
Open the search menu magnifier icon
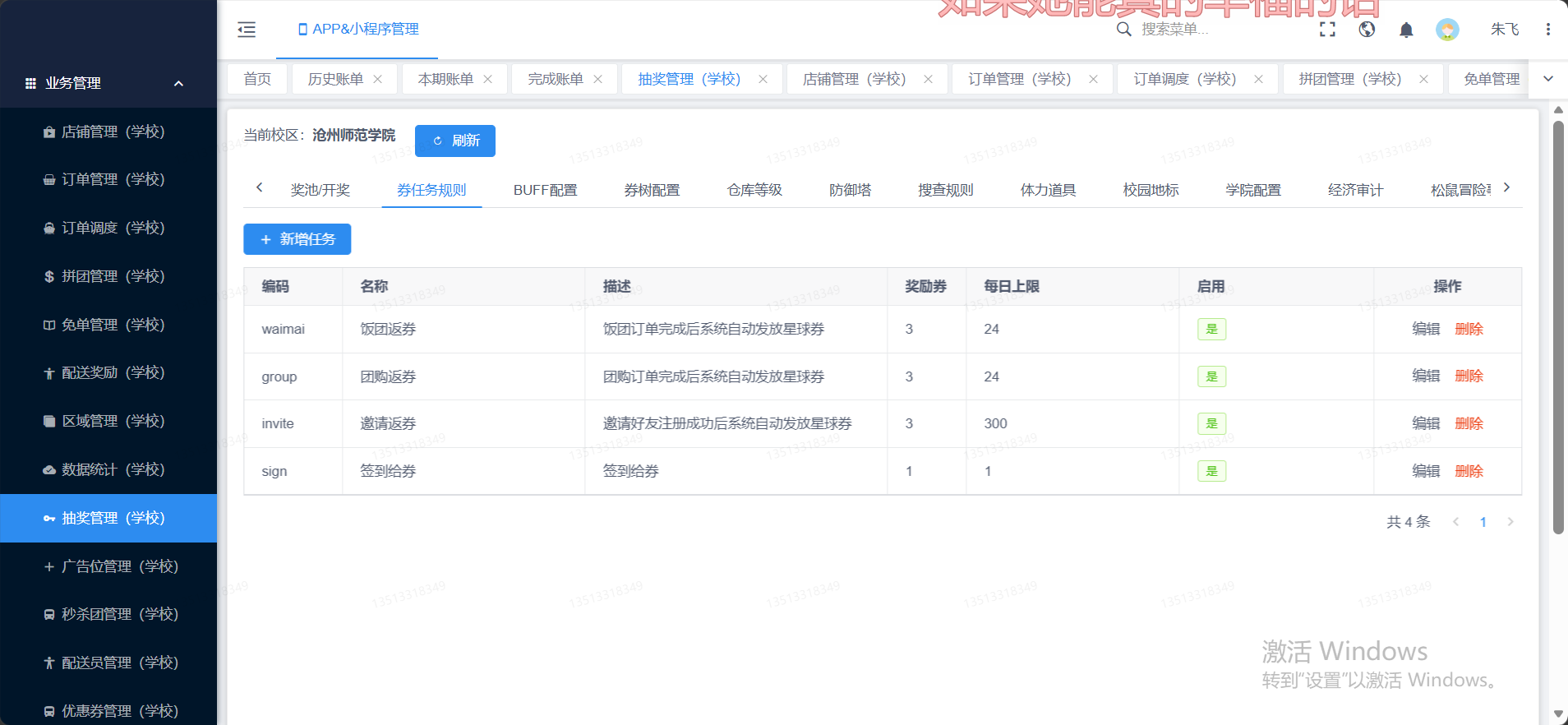[1123, 30]
